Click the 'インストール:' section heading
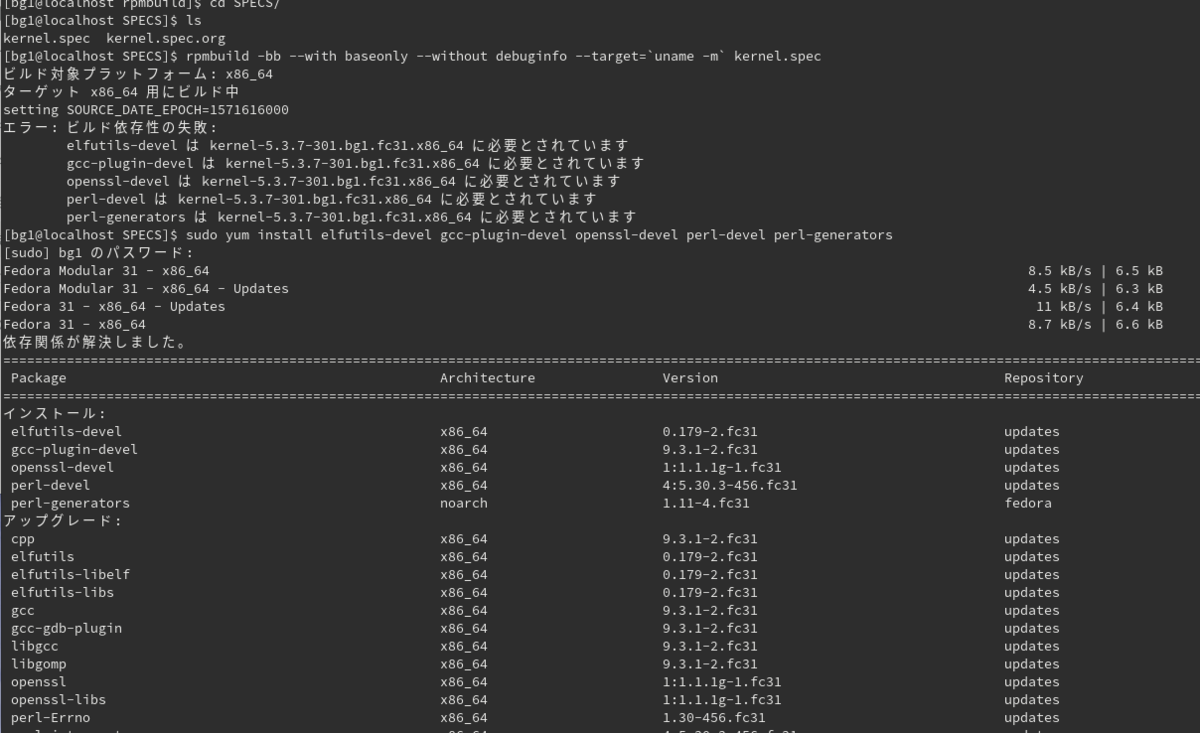 pyautogui.click(x=55, y=414)
